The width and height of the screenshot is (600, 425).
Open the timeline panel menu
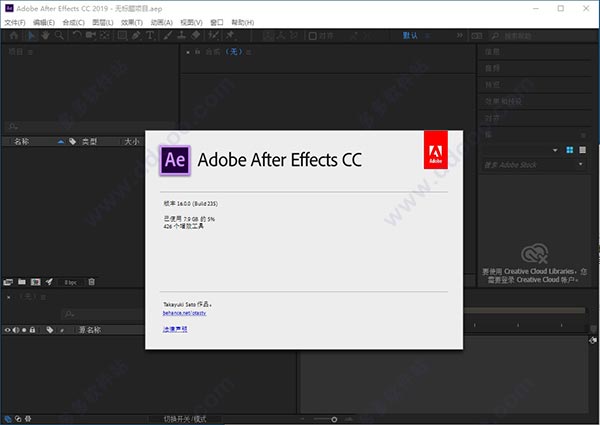[x=44, y=297]
